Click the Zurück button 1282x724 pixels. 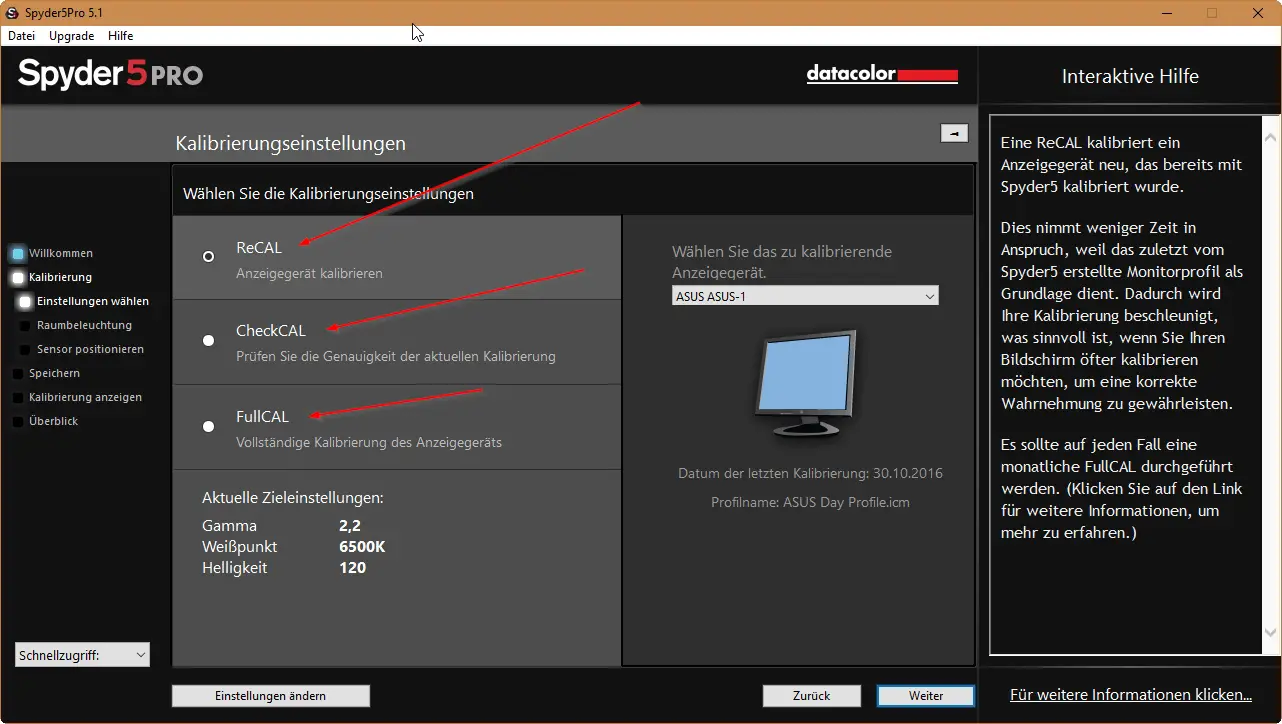point(811,696)
